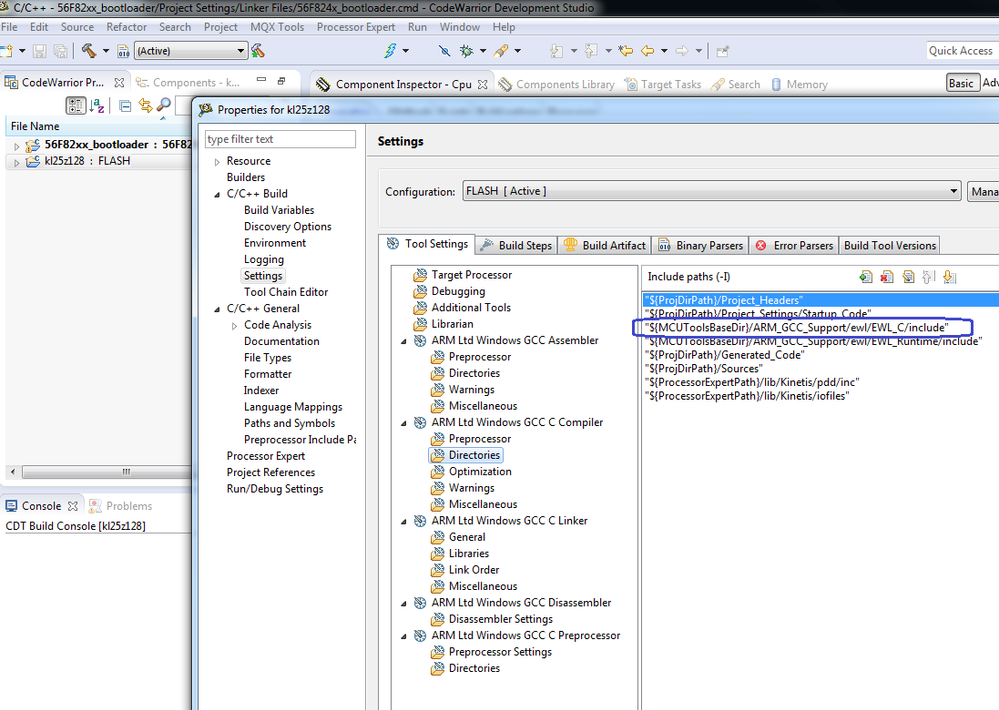
Task: Click the magnifier search icon in the project panel
Action: pos(164,106)
